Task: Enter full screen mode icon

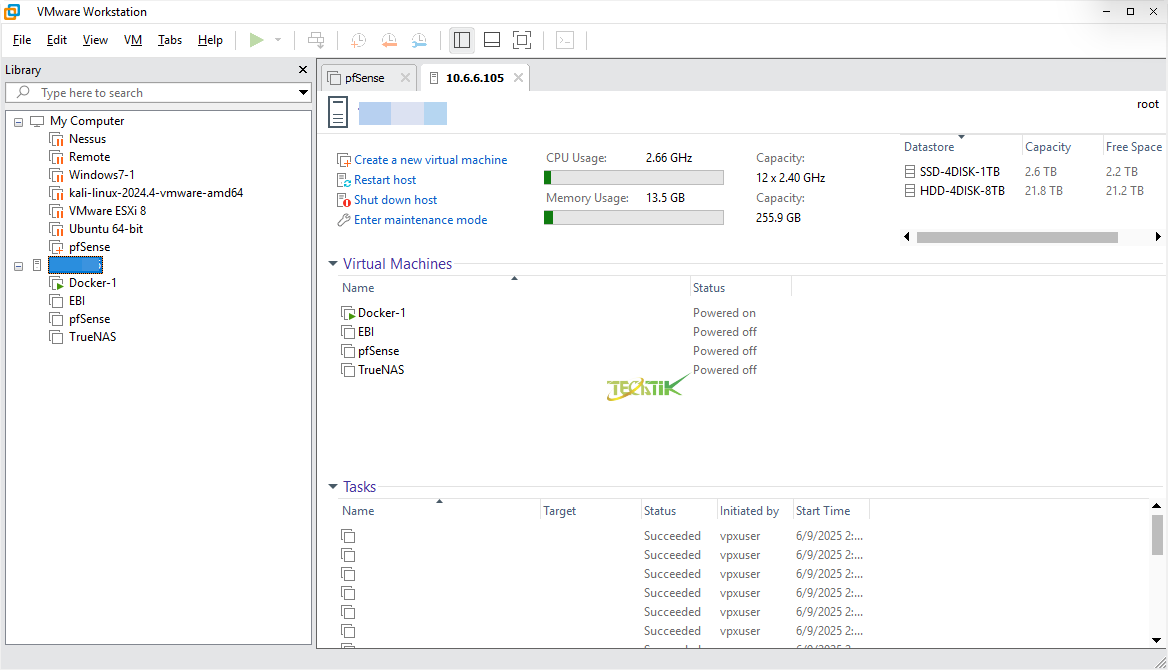Action: point(522,40)
